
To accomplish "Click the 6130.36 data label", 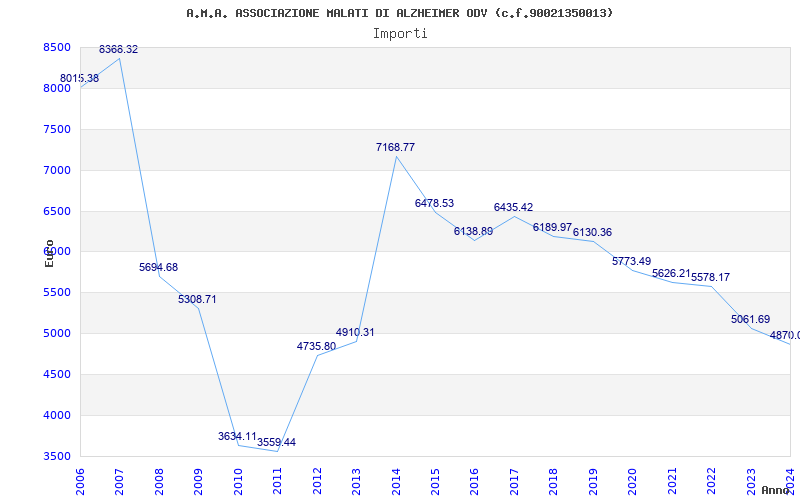I will coord(592,233).
